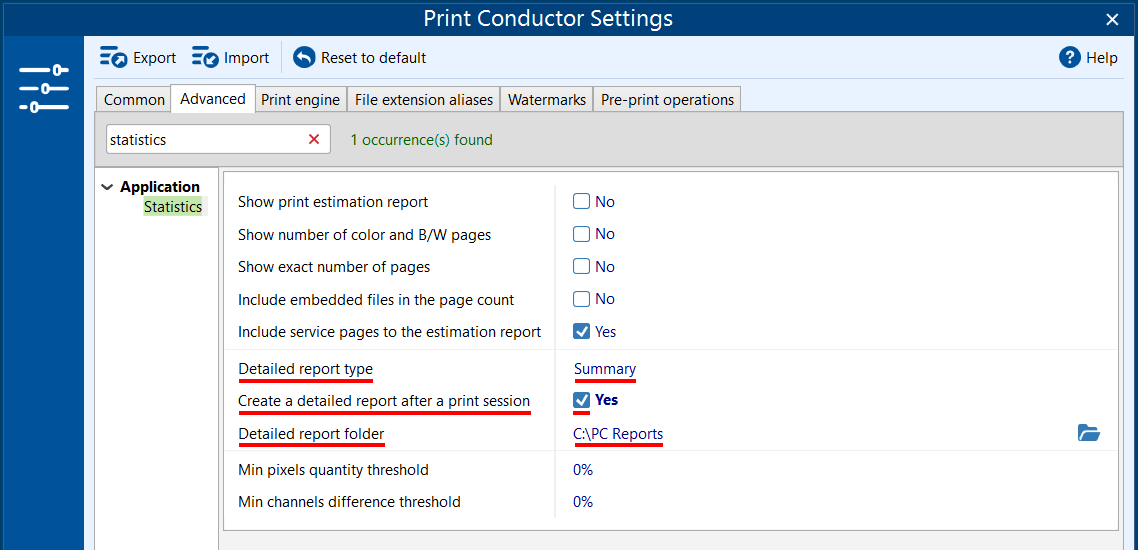Open the Watermarks tab
The image size is (1138, 550).
547,99
